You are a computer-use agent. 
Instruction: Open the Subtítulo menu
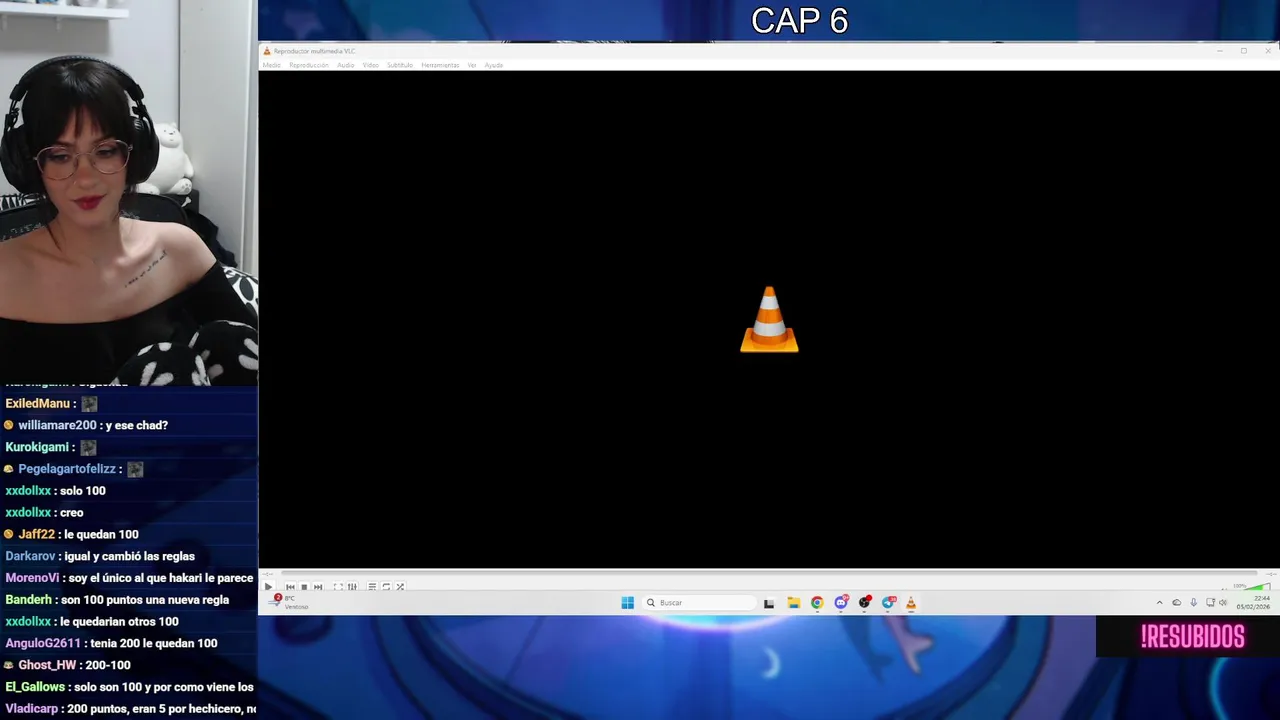[x=400, y=65]
